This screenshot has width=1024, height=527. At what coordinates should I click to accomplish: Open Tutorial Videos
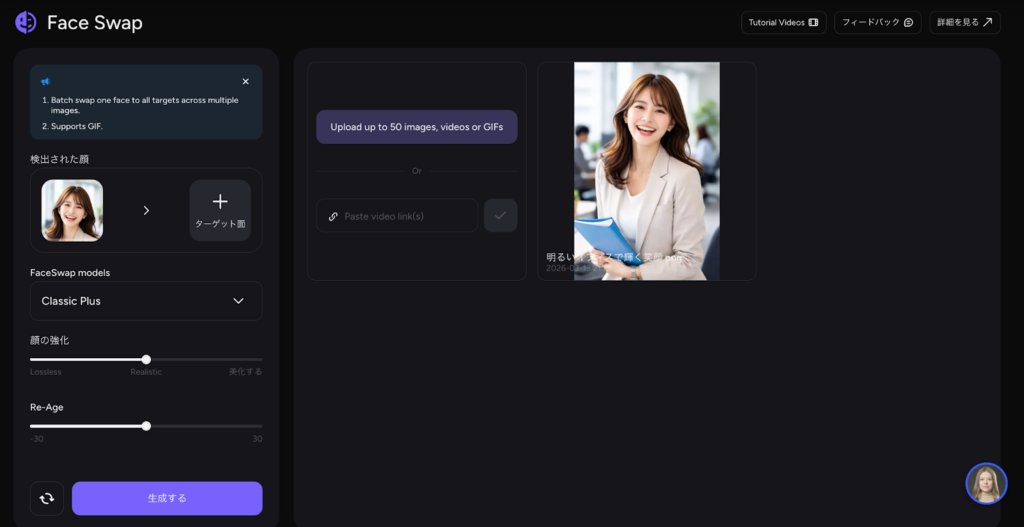click(x=783, y=22)
